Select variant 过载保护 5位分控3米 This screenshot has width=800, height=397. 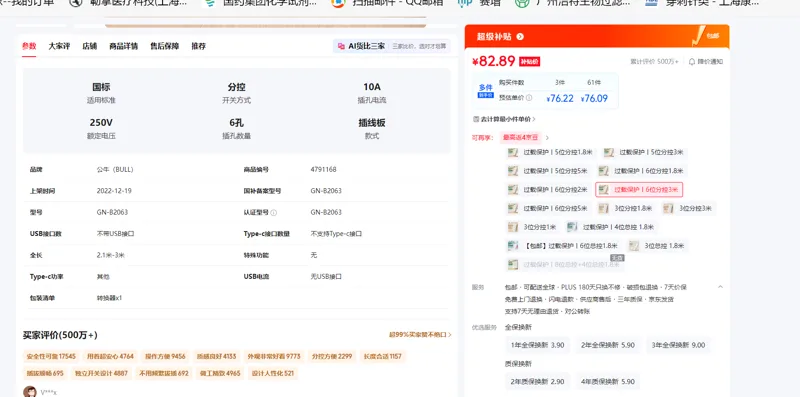[644, 152]
